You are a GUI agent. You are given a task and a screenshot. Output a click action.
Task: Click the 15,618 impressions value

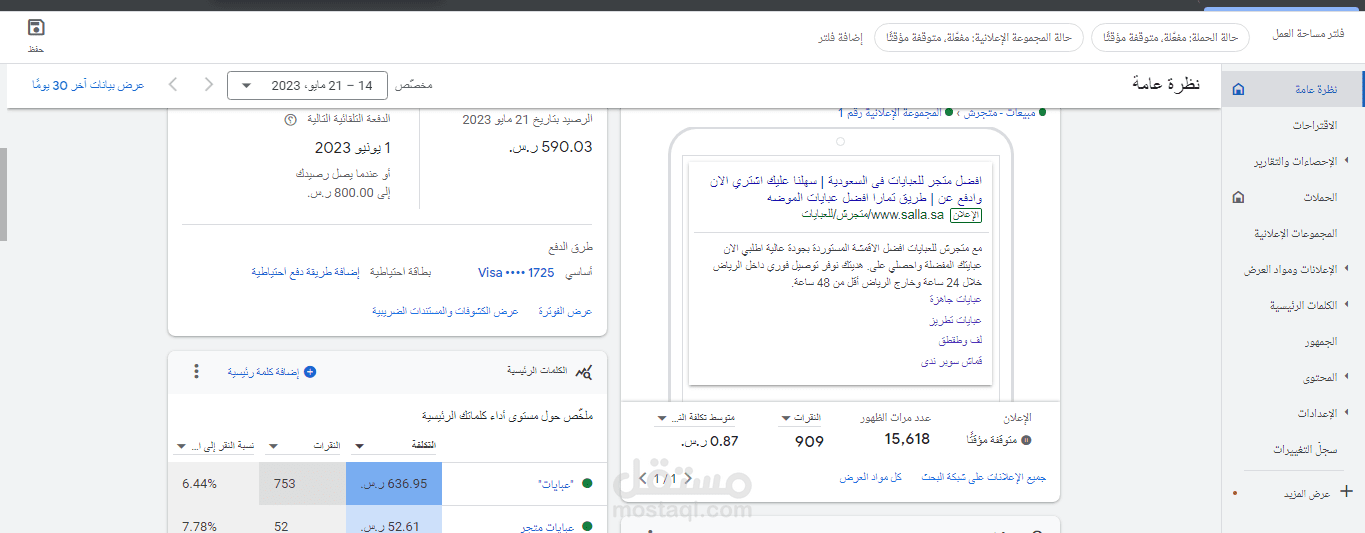tap(907, 439)
